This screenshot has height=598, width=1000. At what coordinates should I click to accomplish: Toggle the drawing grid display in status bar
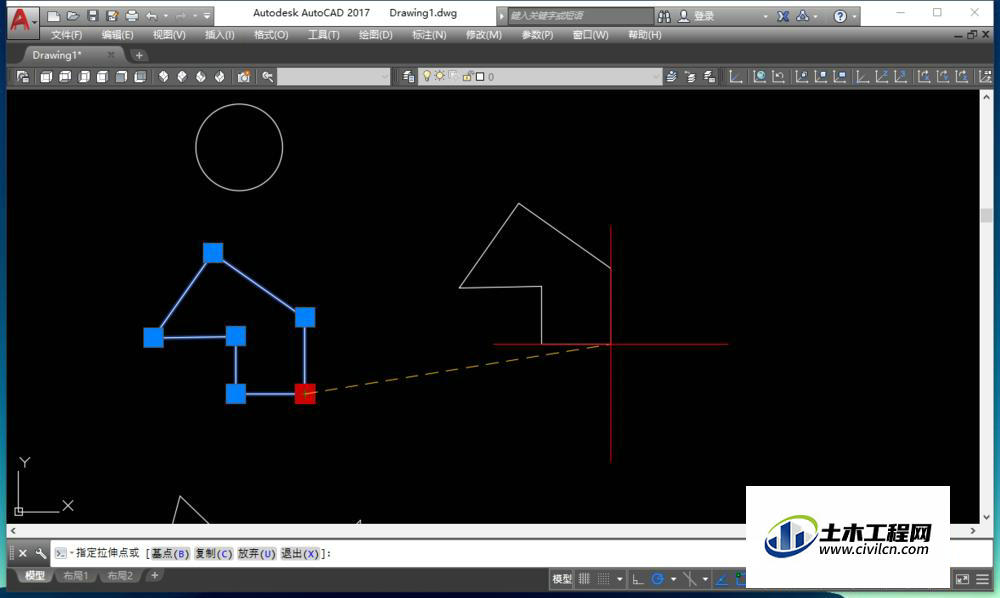(584, 579)
